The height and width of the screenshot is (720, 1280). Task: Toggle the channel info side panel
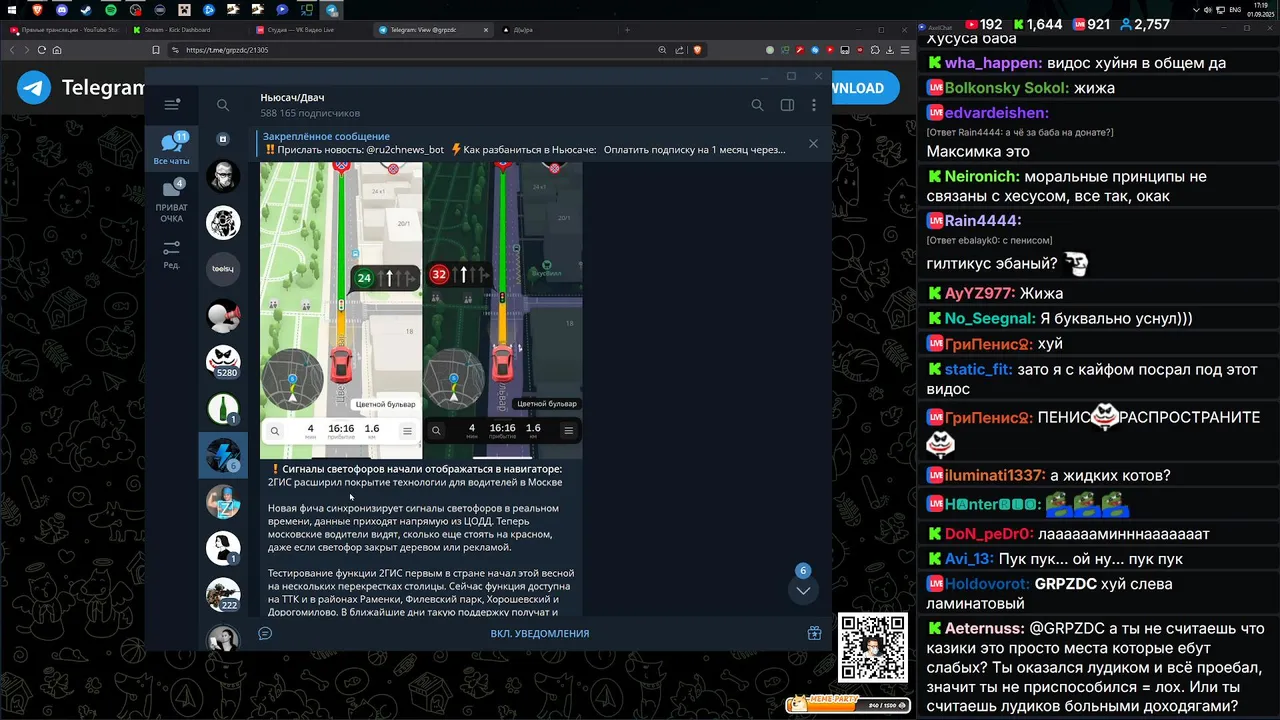(x=787, y=105)
